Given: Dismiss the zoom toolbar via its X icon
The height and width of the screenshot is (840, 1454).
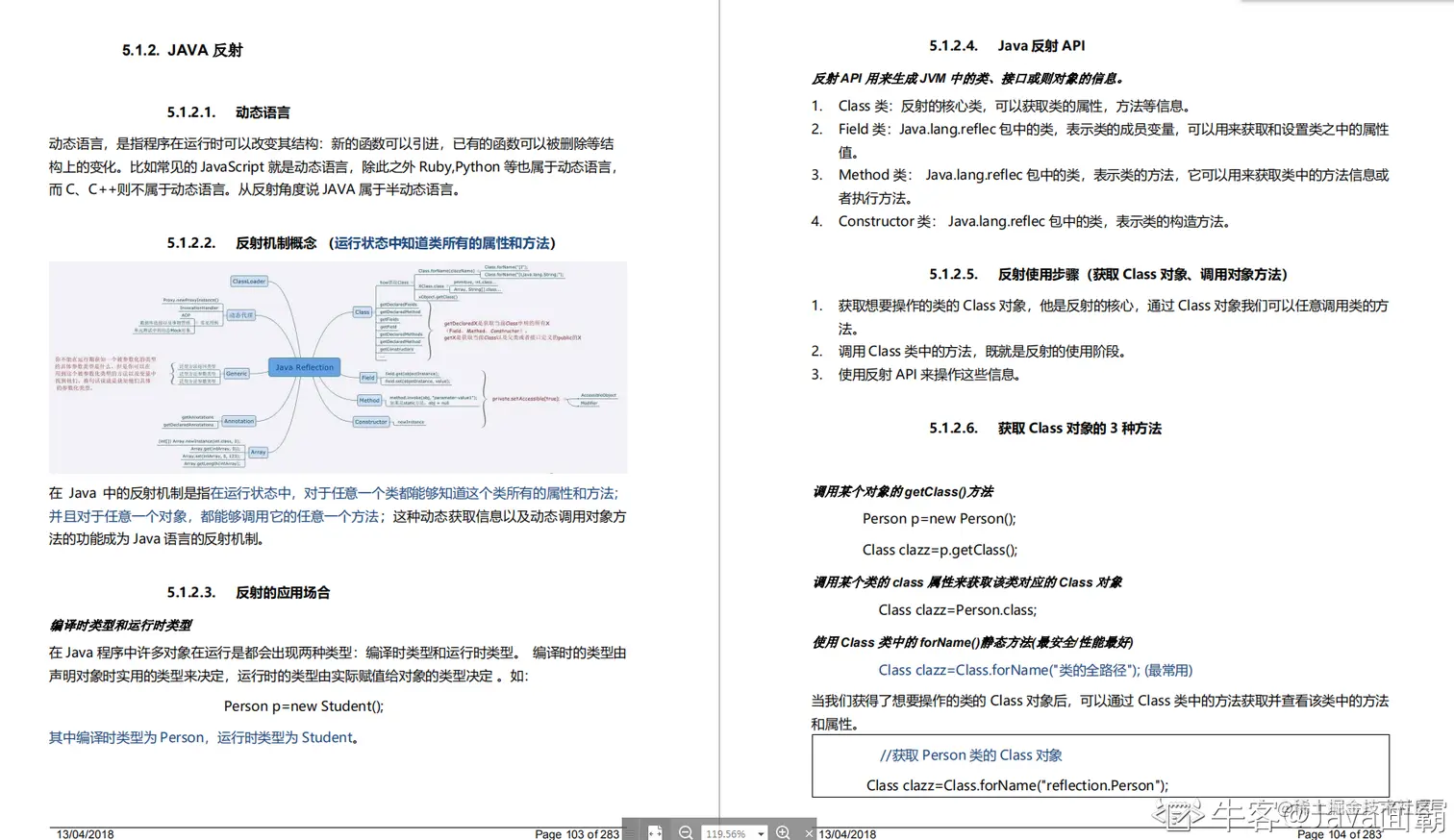Looking at the screenshot, I should coord(809,833).
